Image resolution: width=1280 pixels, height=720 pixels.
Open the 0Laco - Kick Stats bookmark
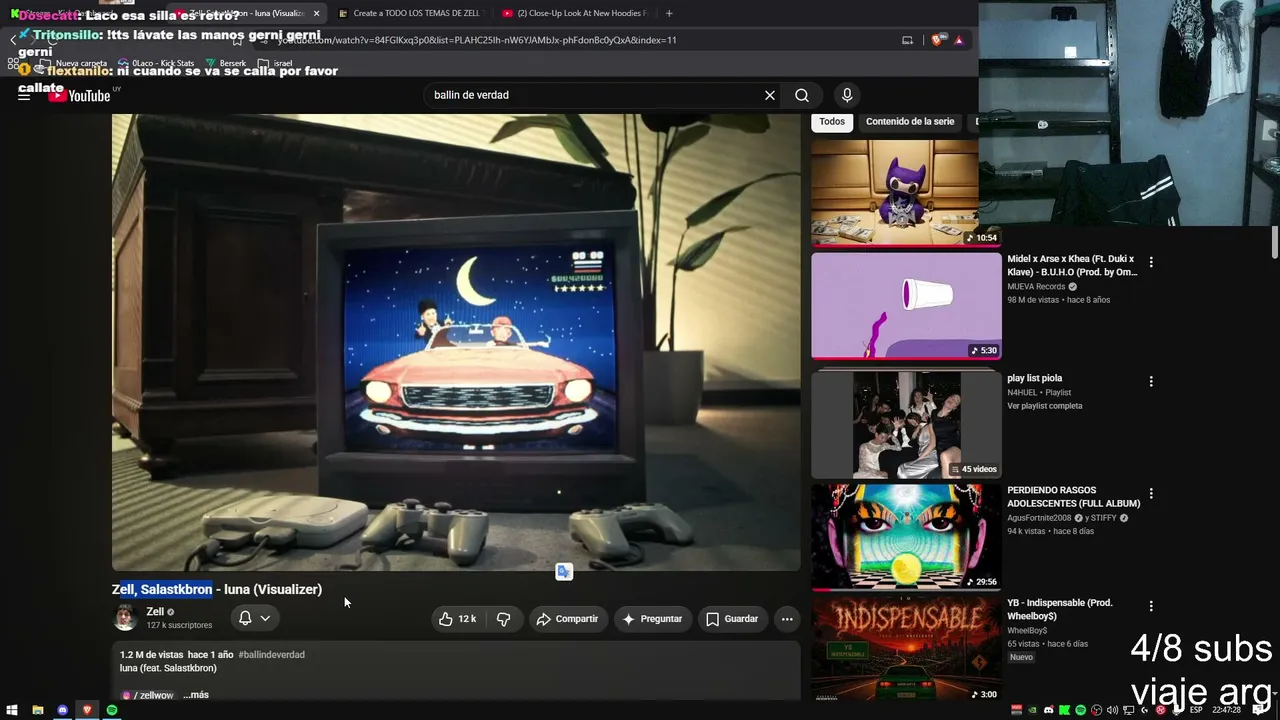pyautogui.click(x=155, y=63)
